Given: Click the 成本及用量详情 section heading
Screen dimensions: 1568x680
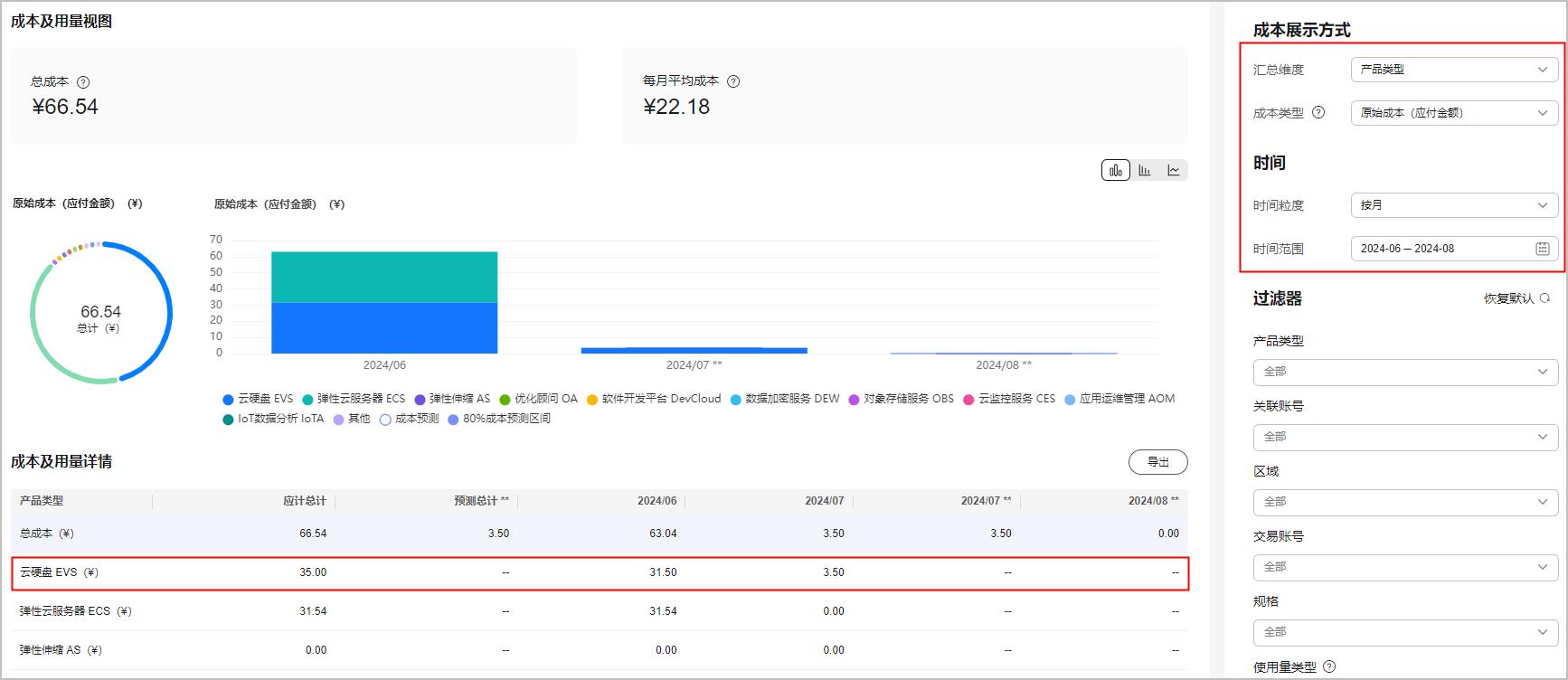Looking at the screenshot, I should coord(61,462).
